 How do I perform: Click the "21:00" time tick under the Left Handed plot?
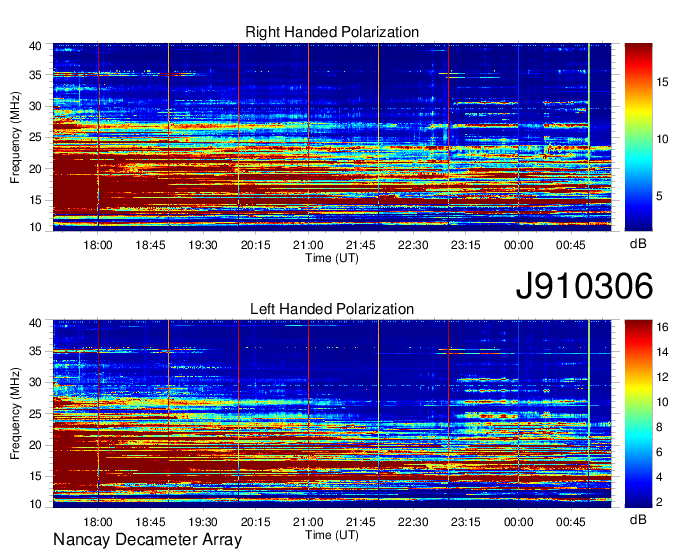308,522
